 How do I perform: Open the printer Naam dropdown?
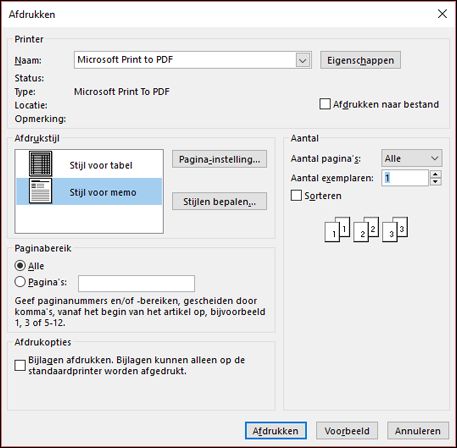click(303, 60)
